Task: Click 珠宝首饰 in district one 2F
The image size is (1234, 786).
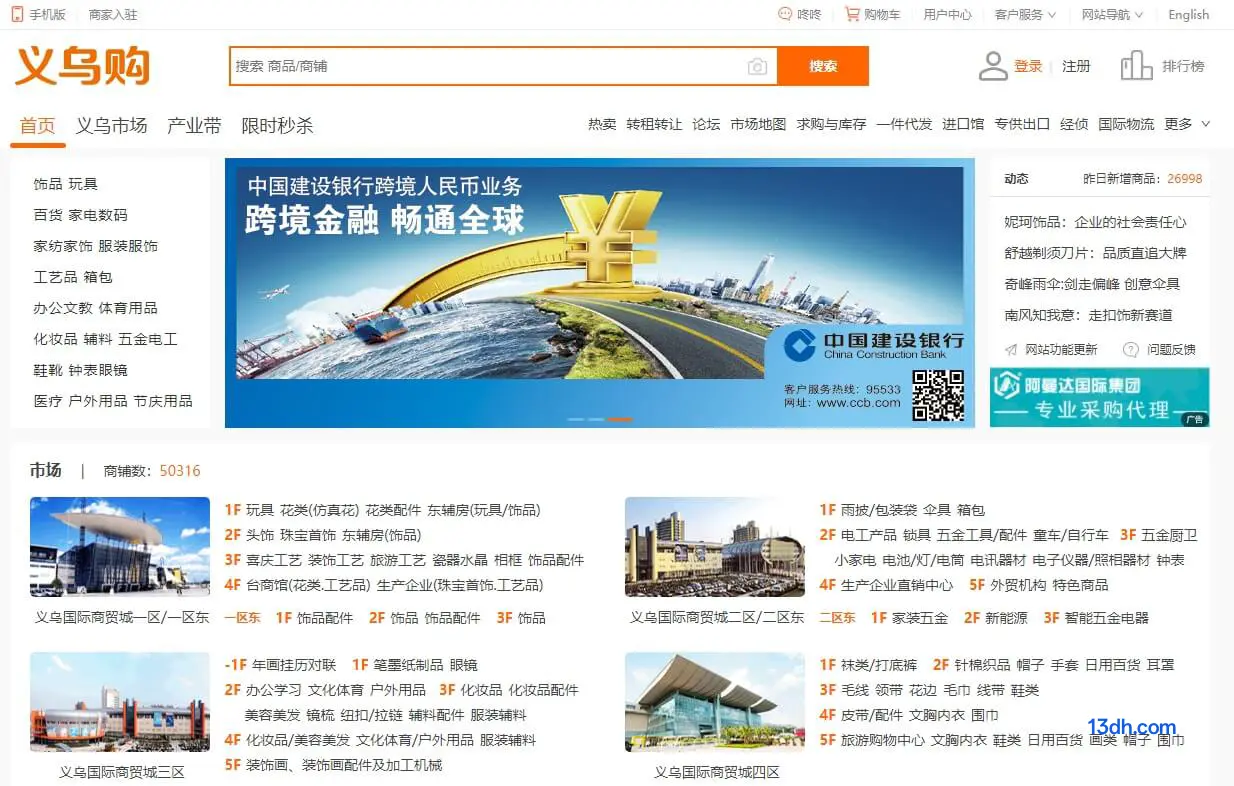Action: point(308,535)
